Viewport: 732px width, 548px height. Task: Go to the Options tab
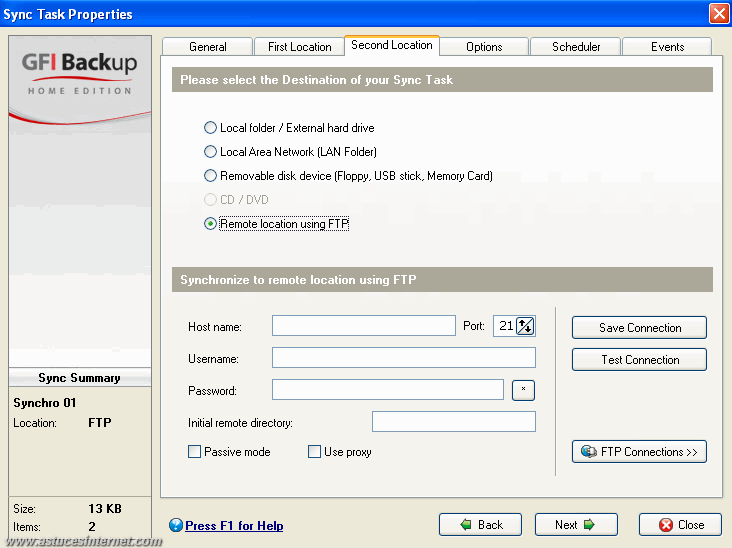[x=484, y=47]
